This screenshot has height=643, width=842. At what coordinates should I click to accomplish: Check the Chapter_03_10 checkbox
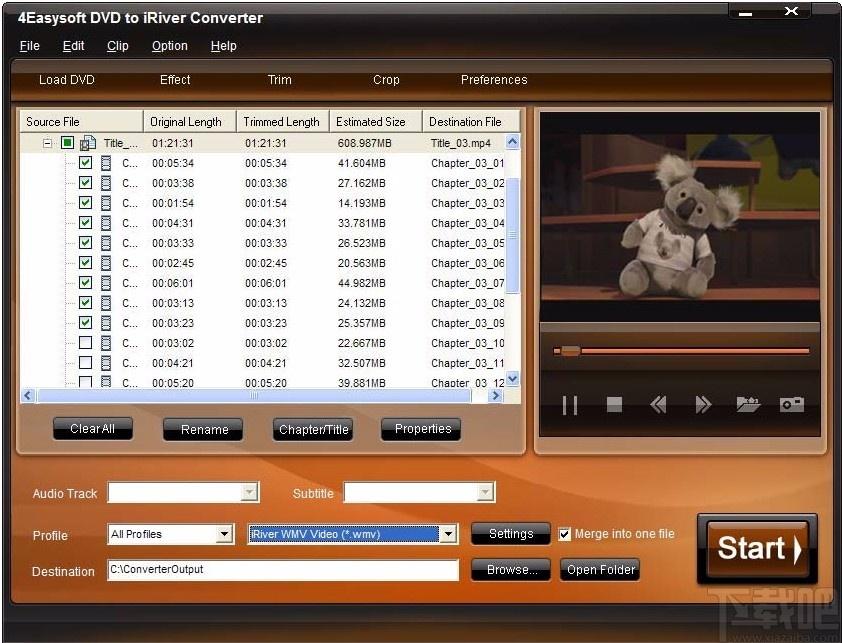[x=85, y=342]
